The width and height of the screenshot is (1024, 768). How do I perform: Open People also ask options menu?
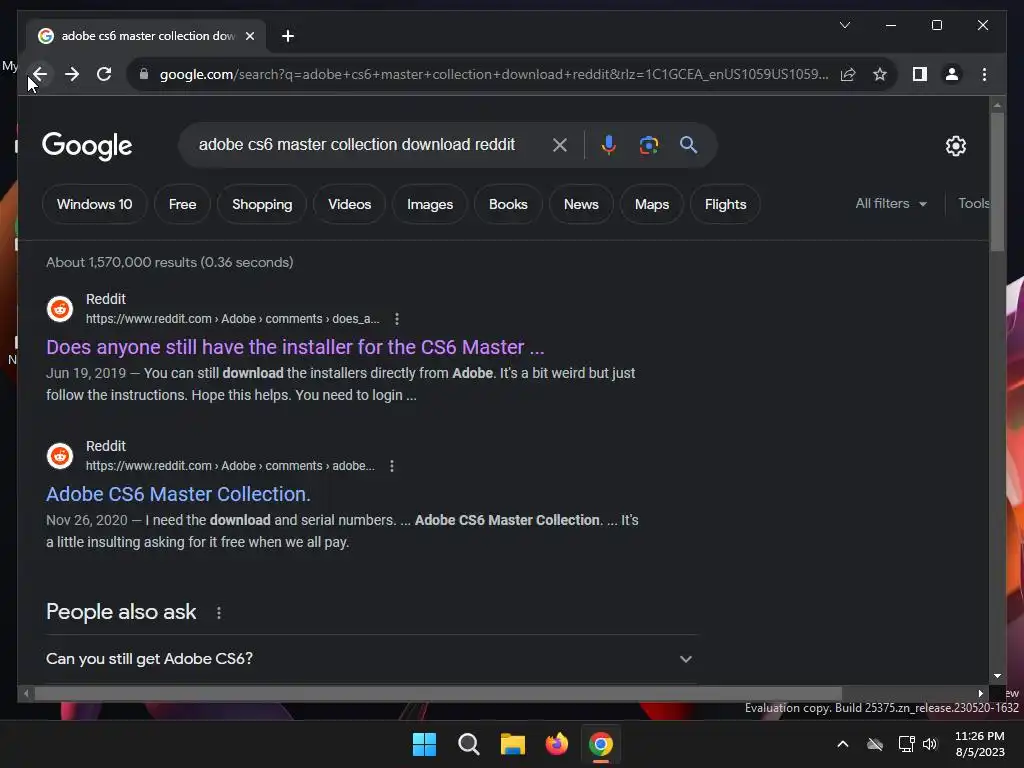219,613
